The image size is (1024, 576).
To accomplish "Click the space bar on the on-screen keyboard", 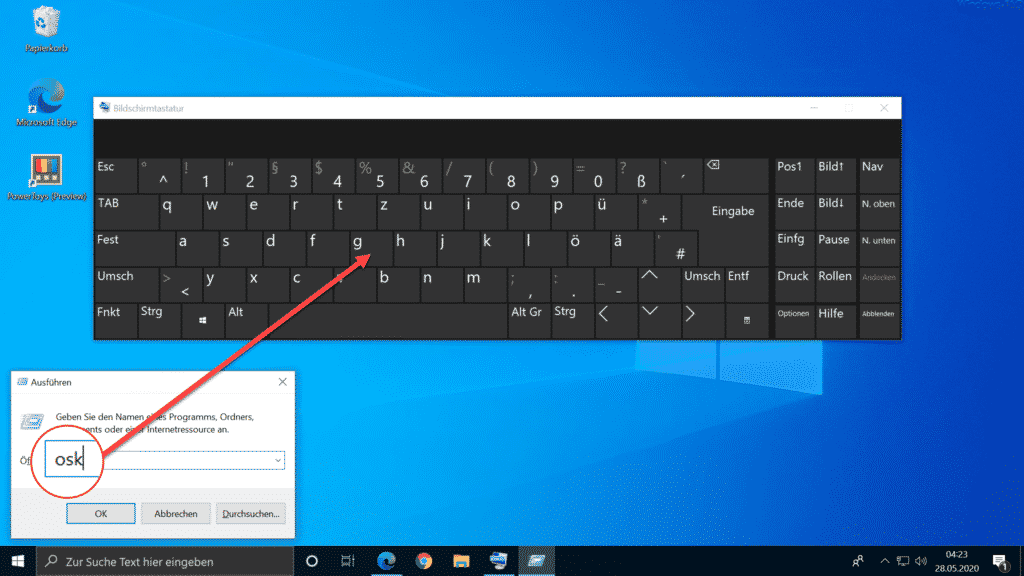I will (x=387, y=320).
